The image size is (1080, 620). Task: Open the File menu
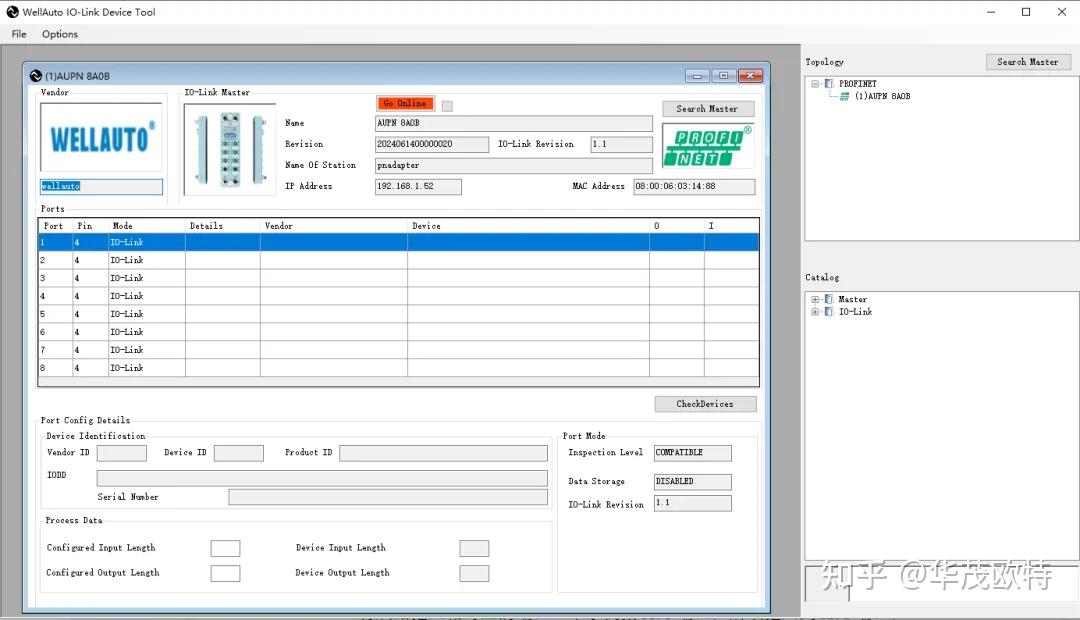point(18,33)
